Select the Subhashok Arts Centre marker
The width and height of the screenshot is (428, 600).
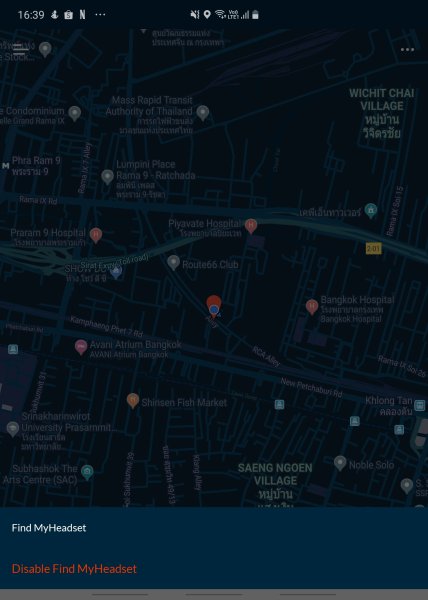pos(87,473)
